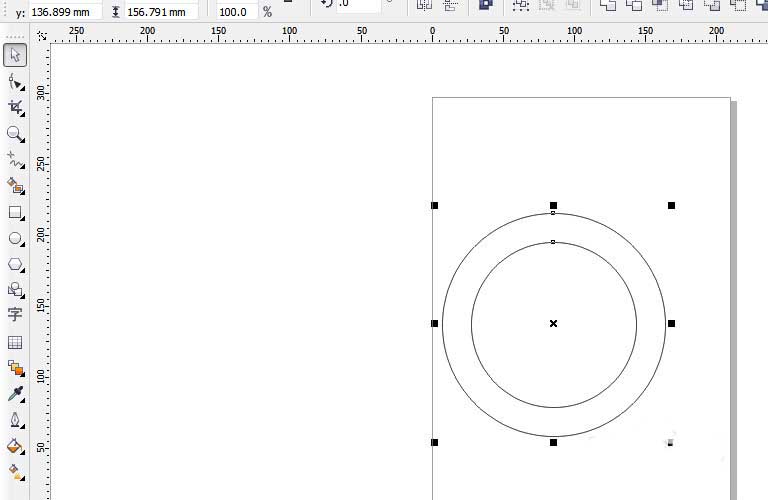The width and height of the screenshot is (768, 500).
Task: Activate the Crop tool
Action: point(15,107)
